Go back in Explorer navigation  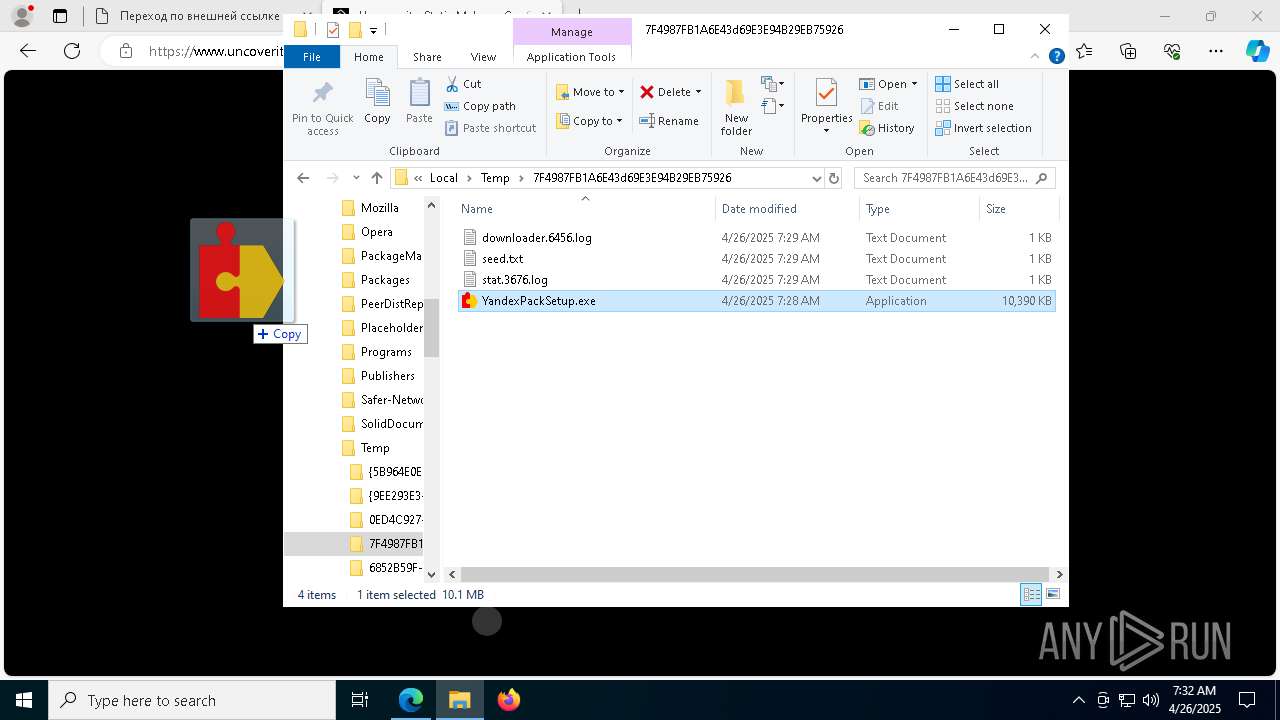click(303, 178)
